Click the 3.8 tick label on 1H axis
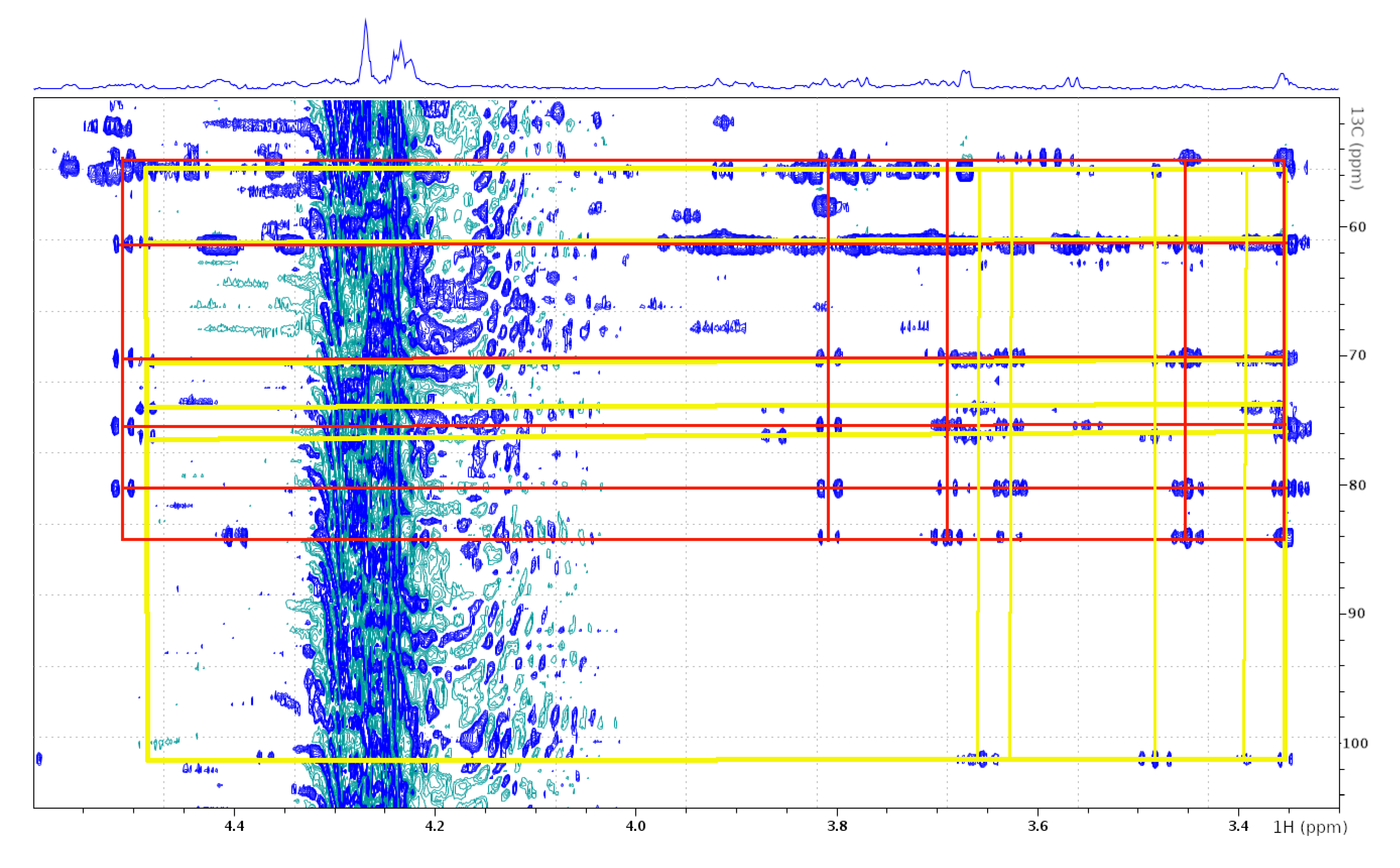 [837, 826]
